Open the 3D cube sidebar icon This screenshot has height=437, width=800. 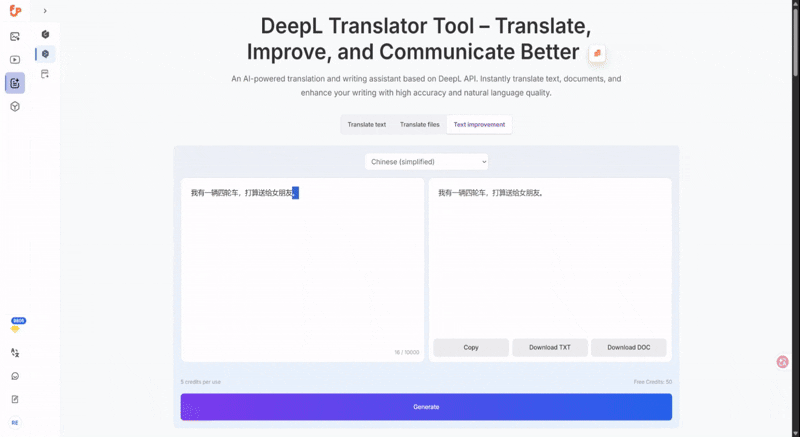pos(15,106)
